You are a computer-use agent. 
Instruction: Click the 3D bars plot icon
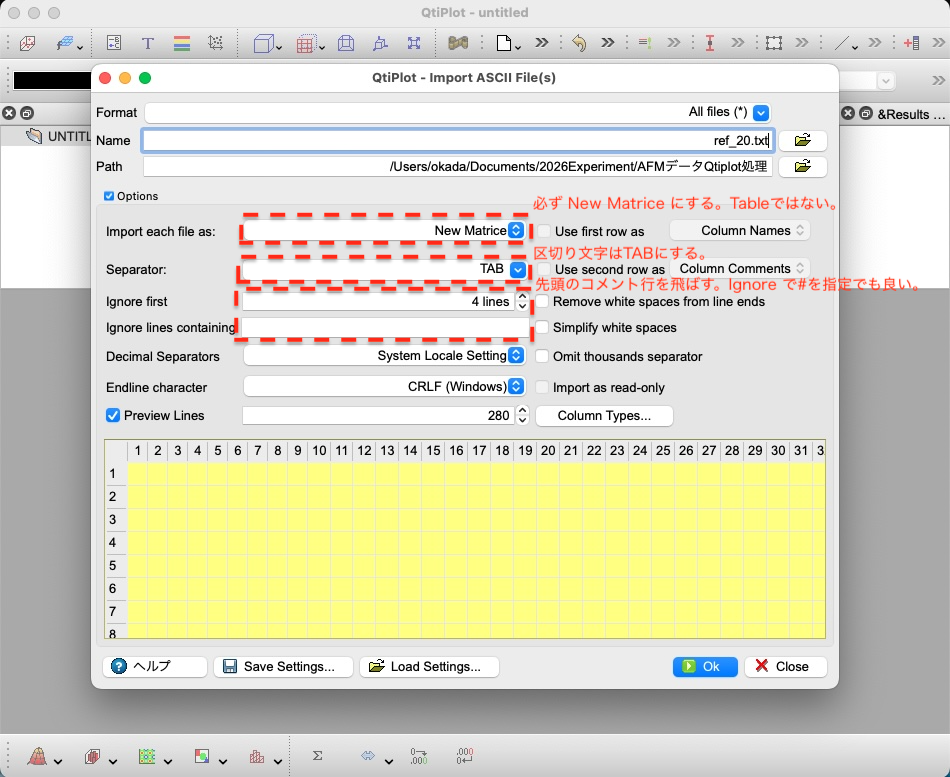pos(92,756)
